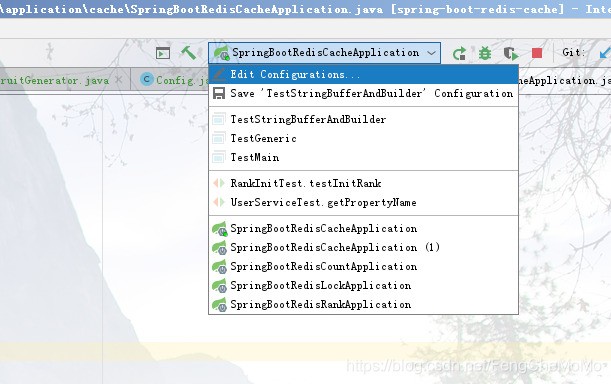Select SpringBootRedisCountApplication configuration

point(363,267)
